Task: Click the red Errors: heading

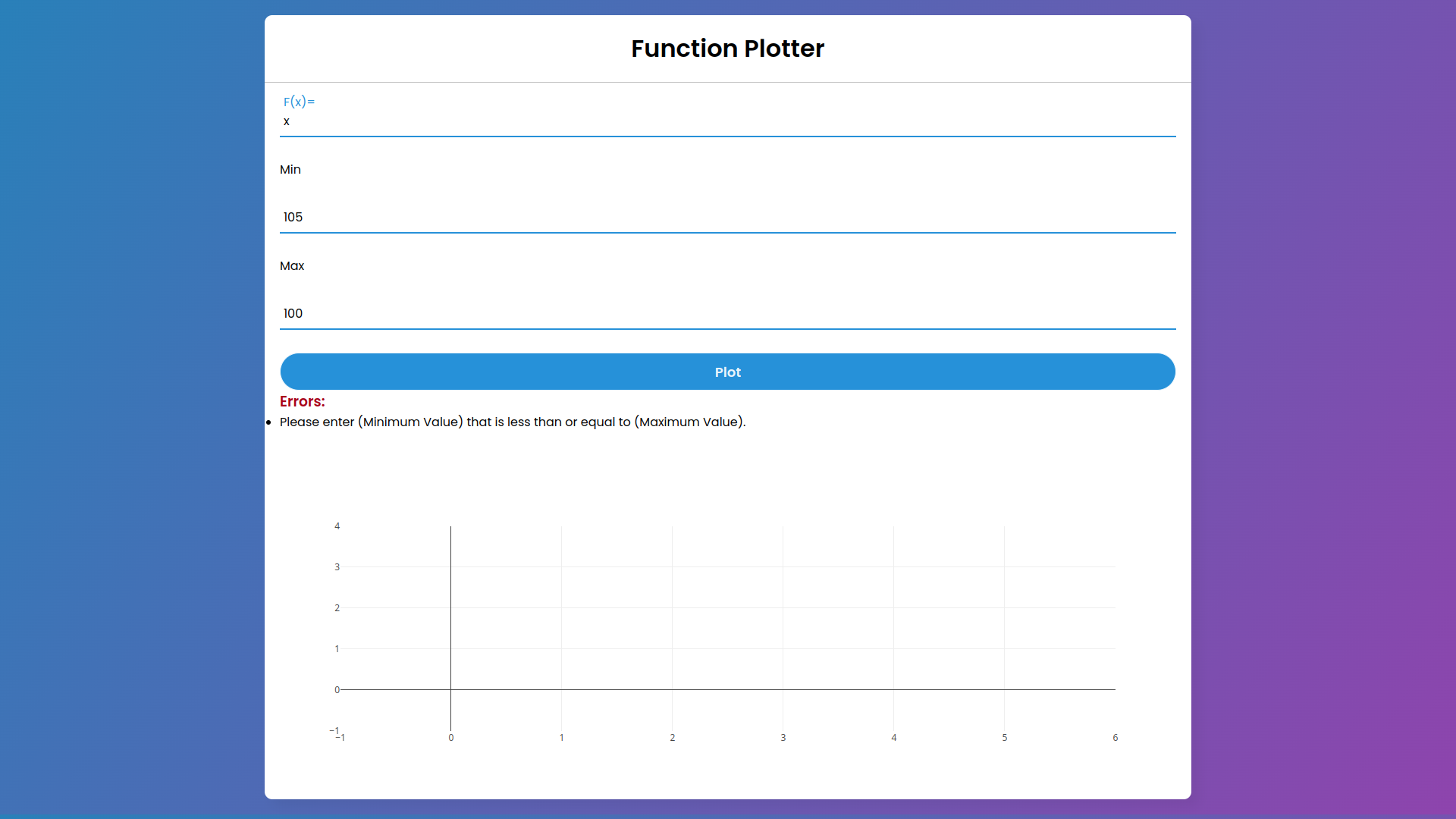Action: coord(302,402)
